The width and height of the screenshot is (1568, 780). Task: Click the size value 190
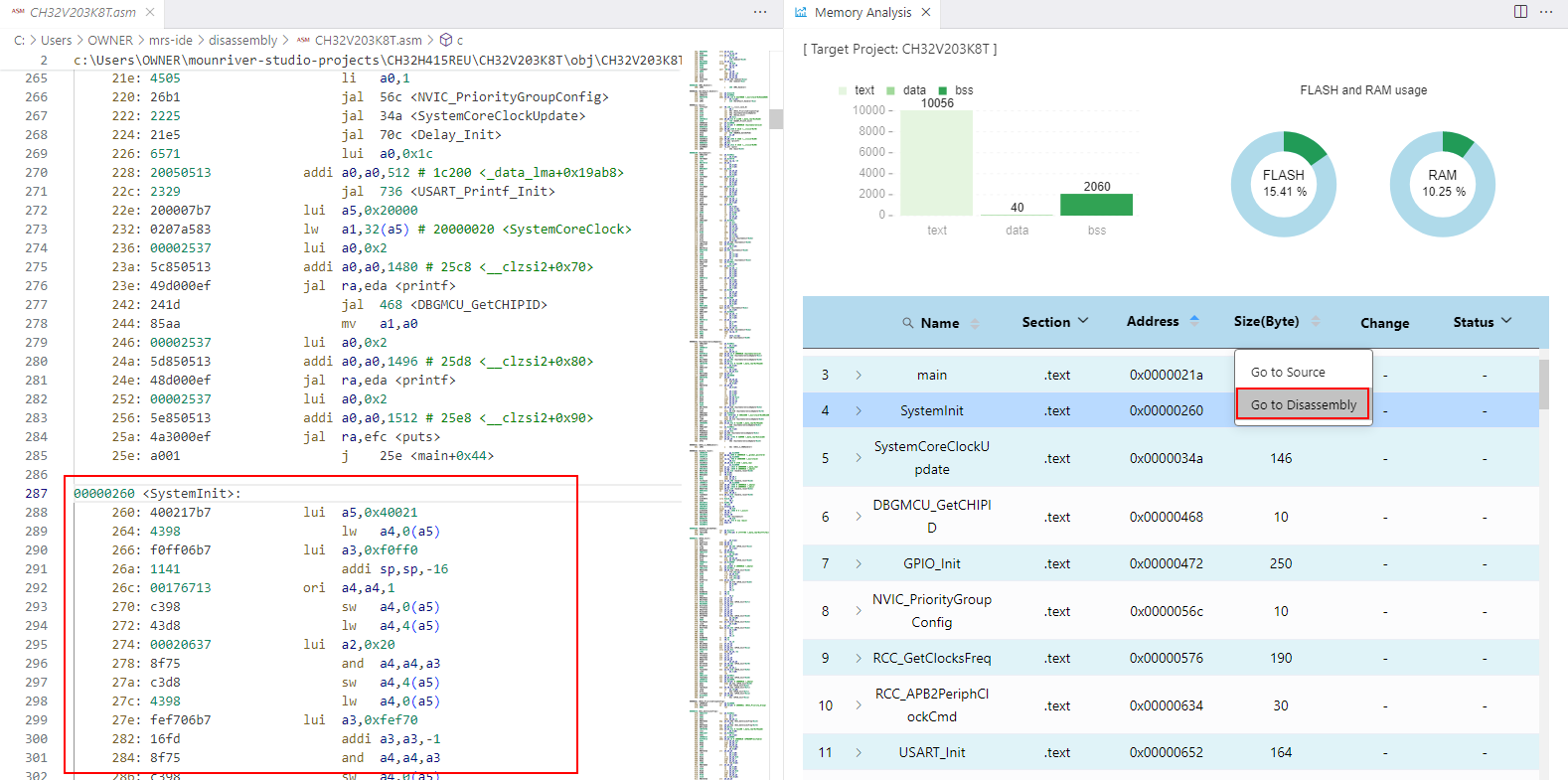tap(1281, 658)
